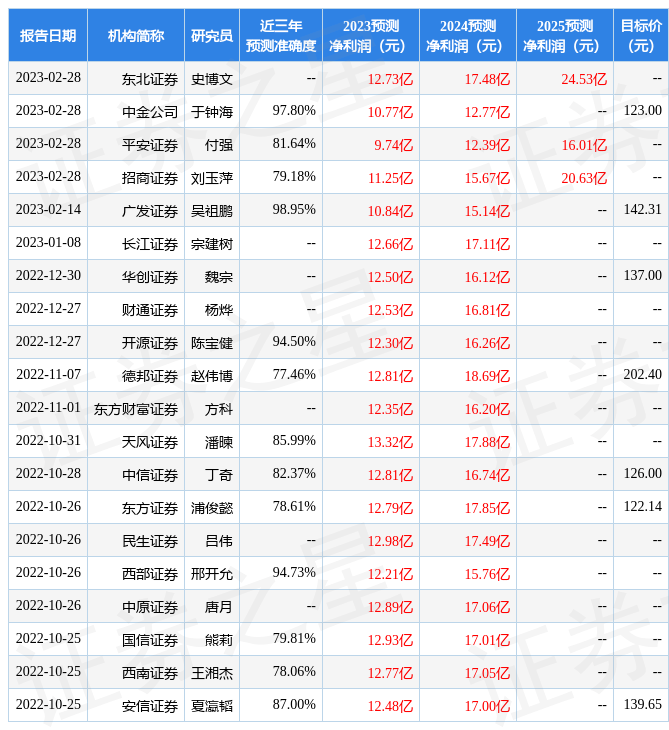669x730 pixels.
Task: Click the date 2022-12-30
Action: coord(48,276)
